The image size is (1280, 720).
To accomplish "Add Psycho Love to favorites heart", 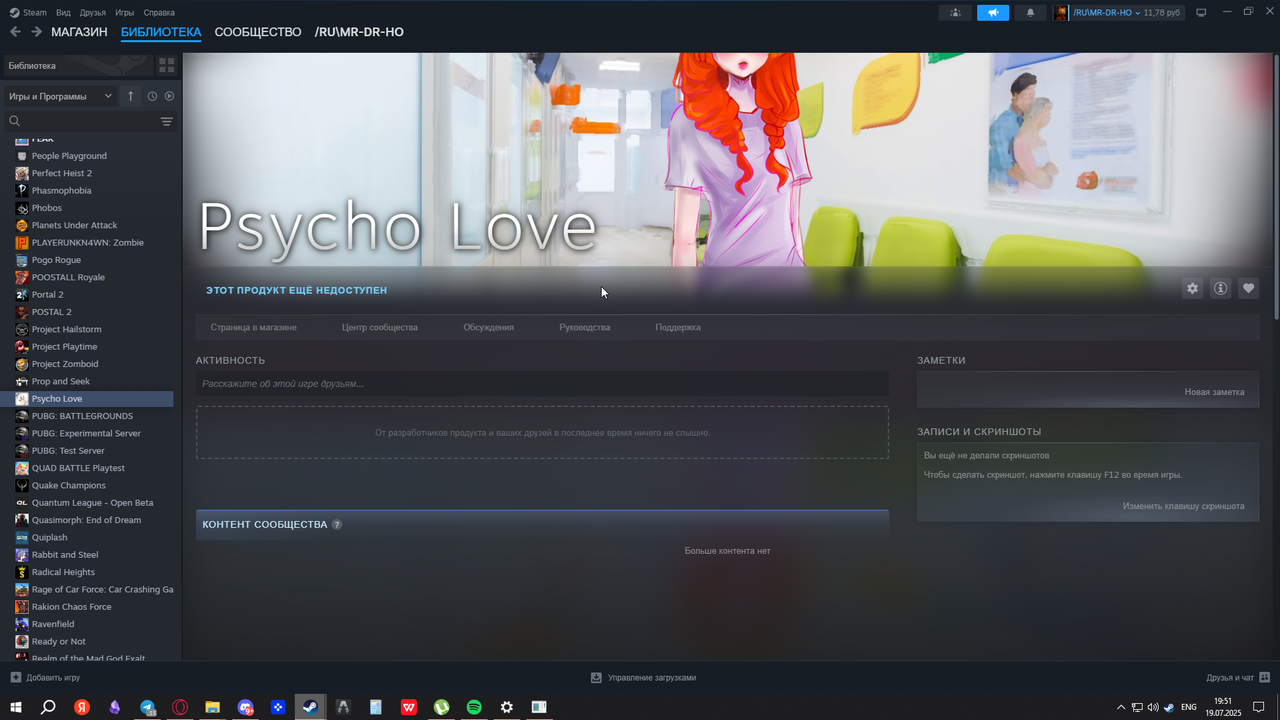I will point(1248,288).
